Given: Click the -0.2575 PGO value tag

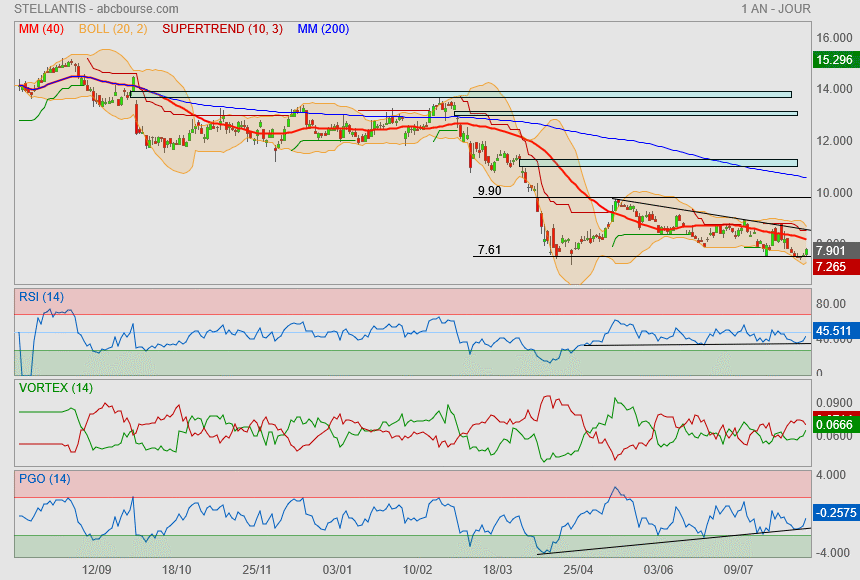Looking at the screenshot, I should tap(835, 513).
